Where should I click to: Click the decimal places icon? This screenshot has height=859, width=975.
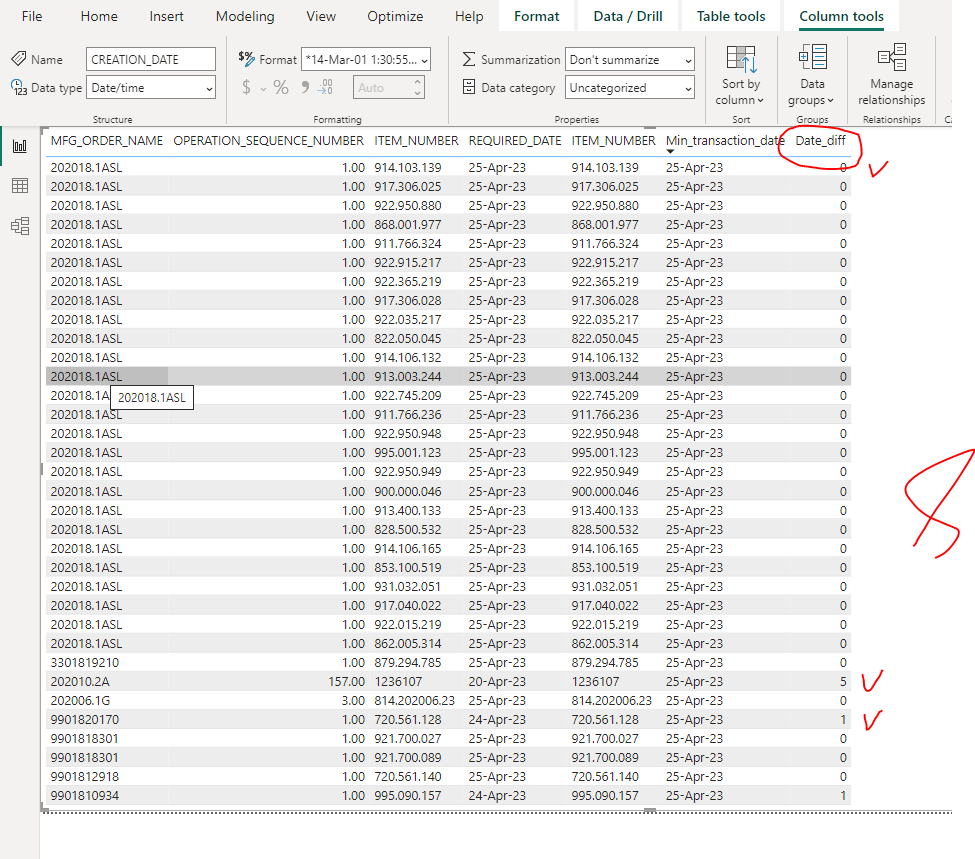[x=325, y=88]
